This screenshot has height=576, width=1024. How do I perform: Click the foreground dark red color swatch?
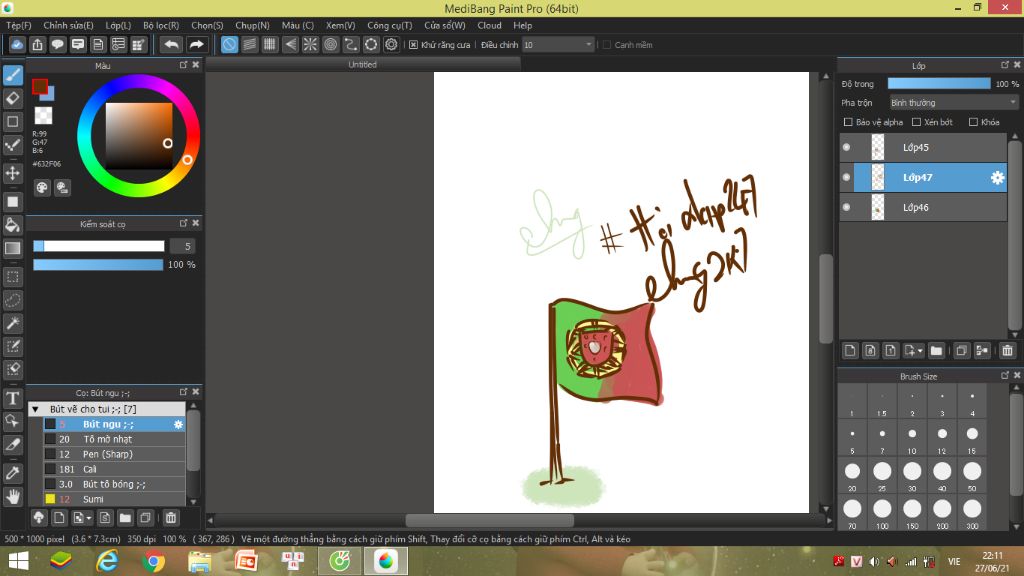click(40, 86)
